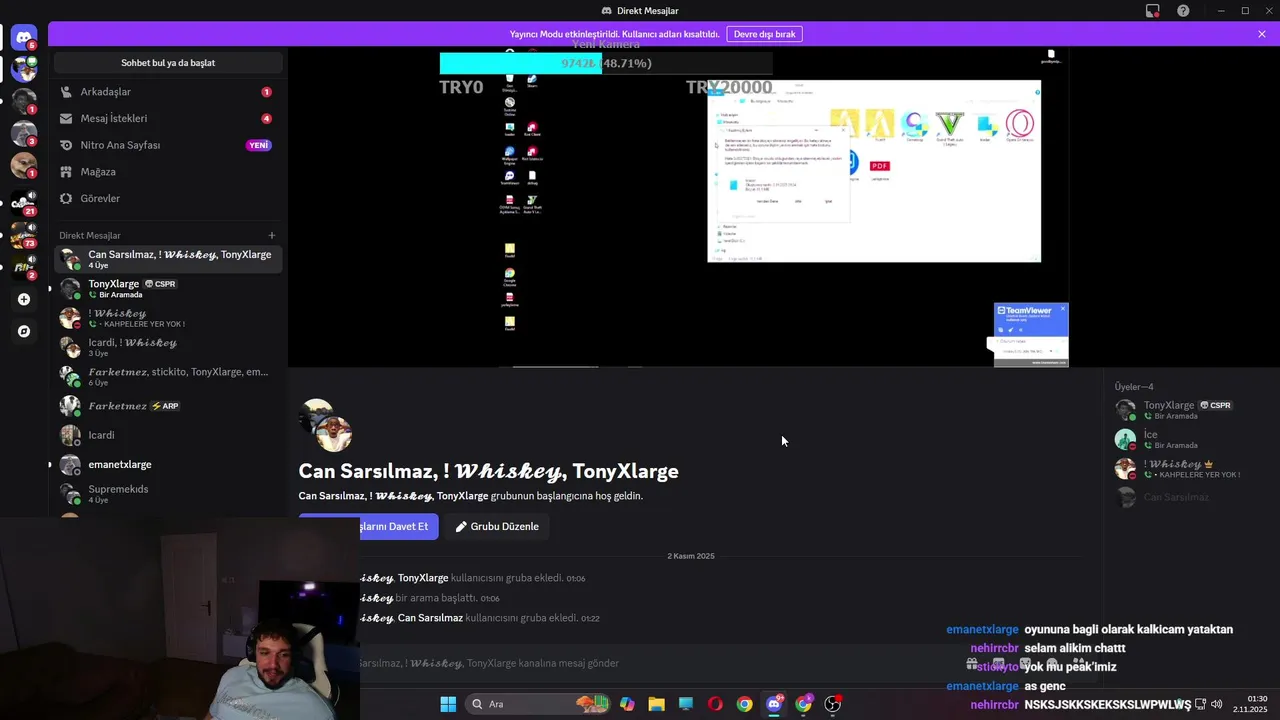1280x720 pixels.
Task: Open the Opera browser taskbar icon
Action: pyautogui.click(x=715, y=704)
